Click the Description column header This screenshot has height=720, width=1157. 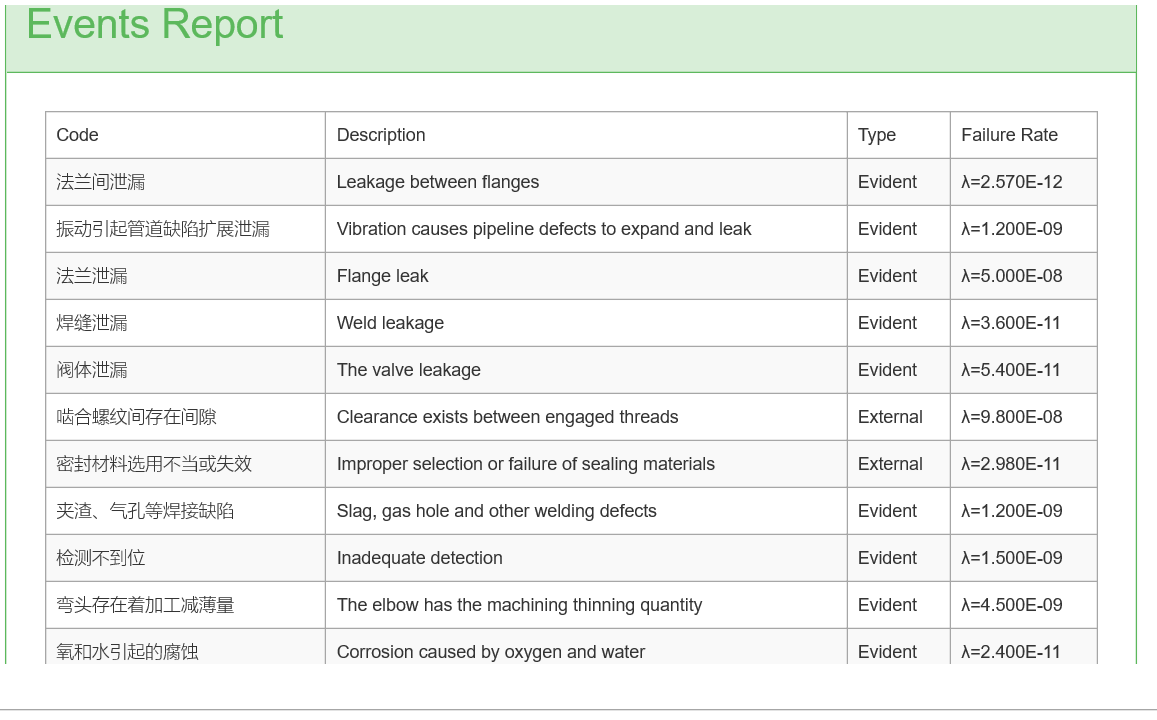tap(381, 135)
